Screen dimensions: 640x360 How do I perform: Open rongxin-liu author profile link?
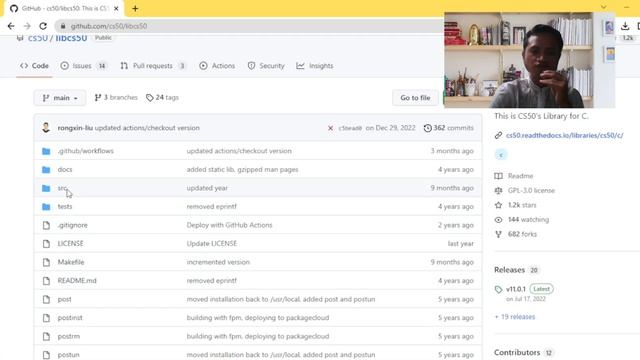[75, 128]
